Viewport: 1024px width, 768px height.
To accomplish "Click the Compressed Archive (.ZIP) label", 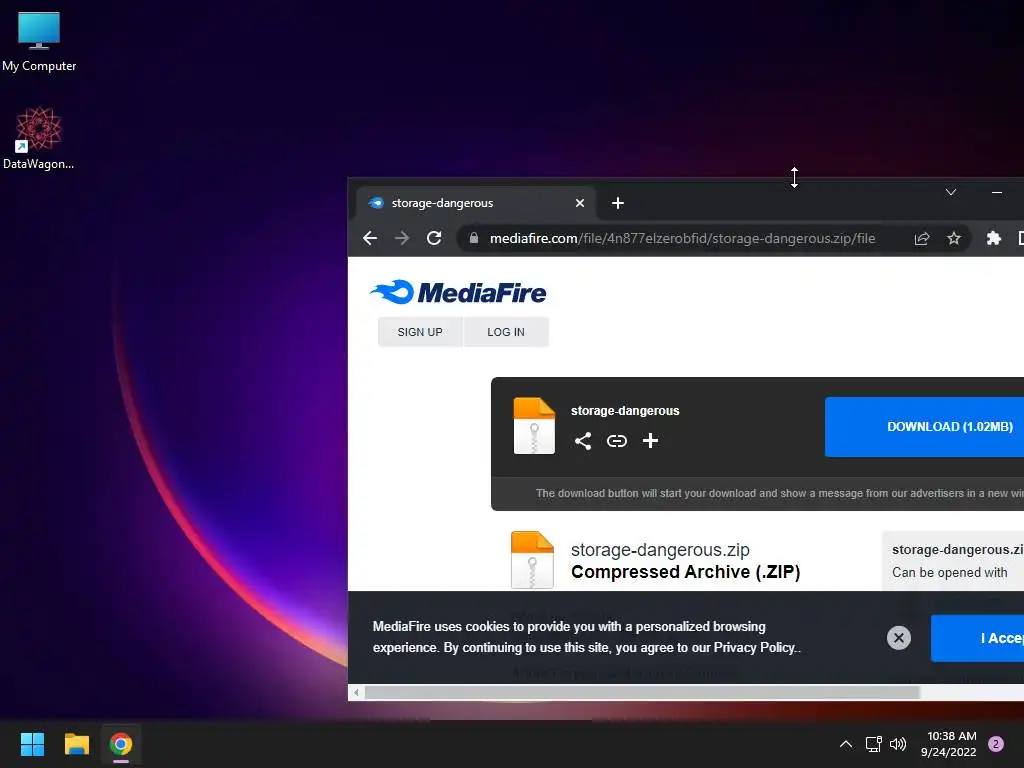I will [x=686, y=572].
